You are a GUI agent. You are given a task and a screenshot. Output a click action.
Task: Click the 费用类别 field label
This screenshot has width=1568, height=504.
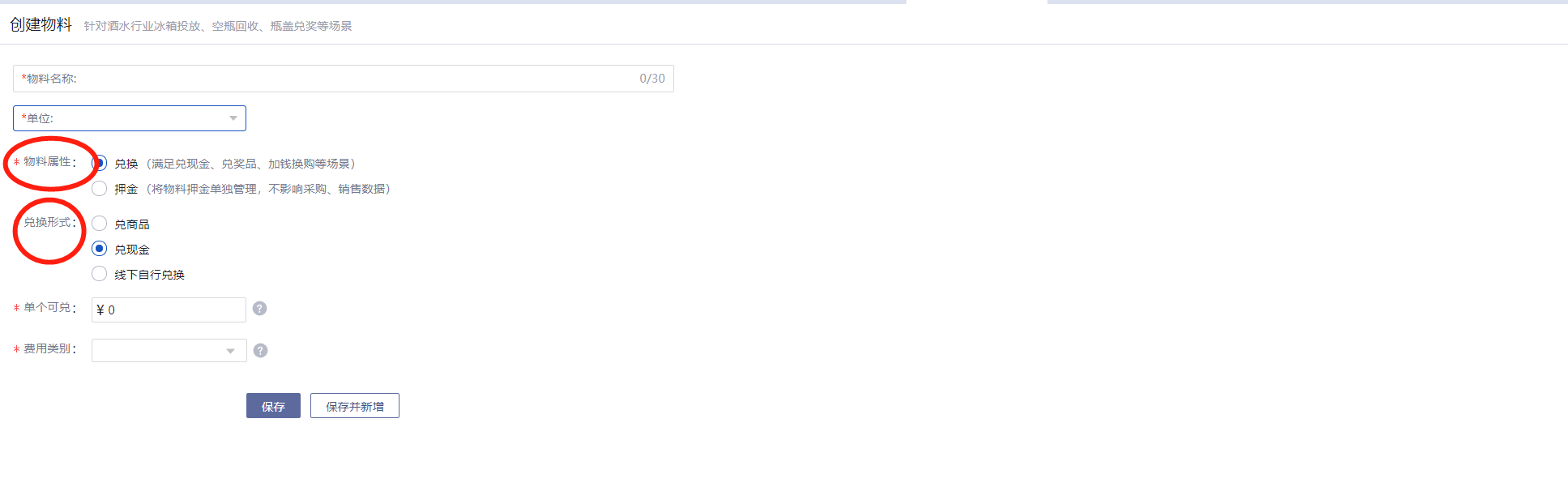pos(49,349)
